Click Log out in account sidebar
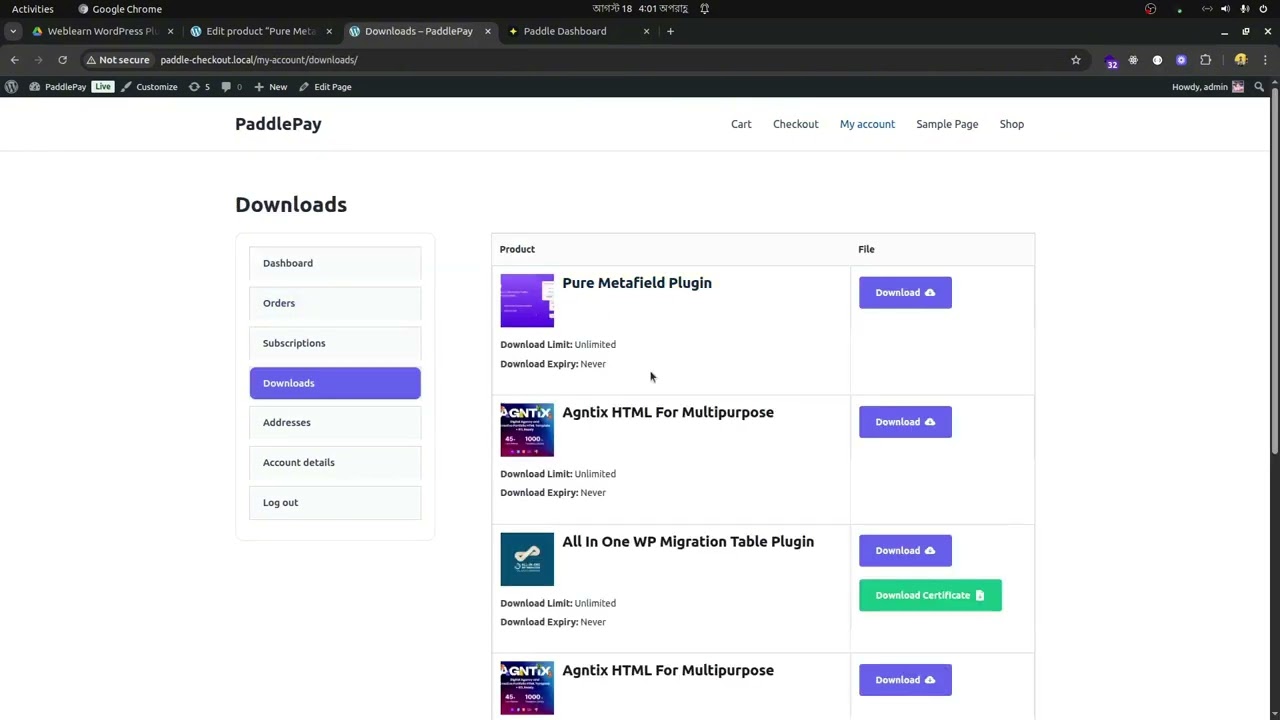The width and height of the screenshot is (1280, 720). click(335, 502)
